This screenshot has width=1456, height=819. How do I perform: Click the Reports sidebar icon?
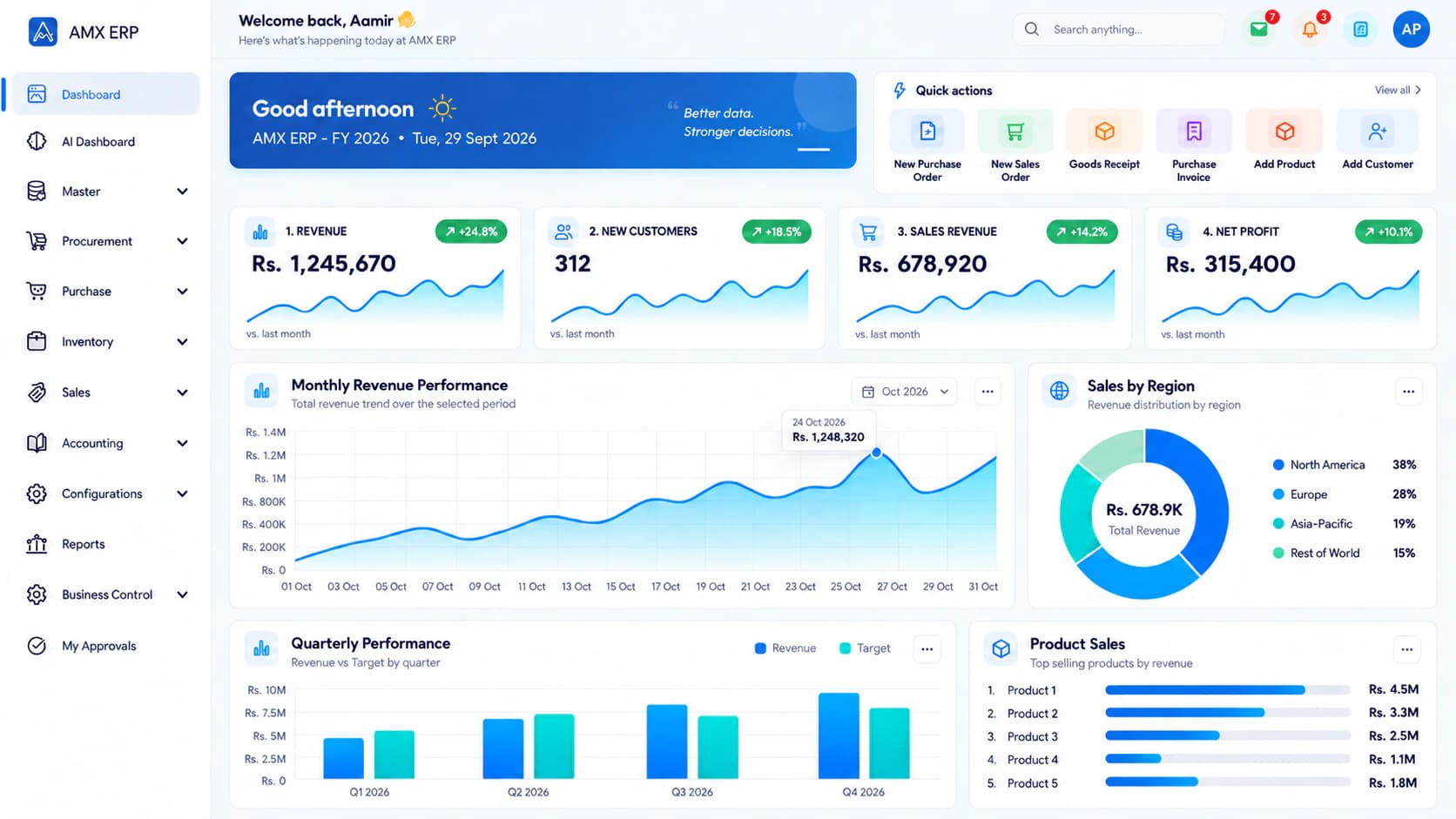[37, 544]
